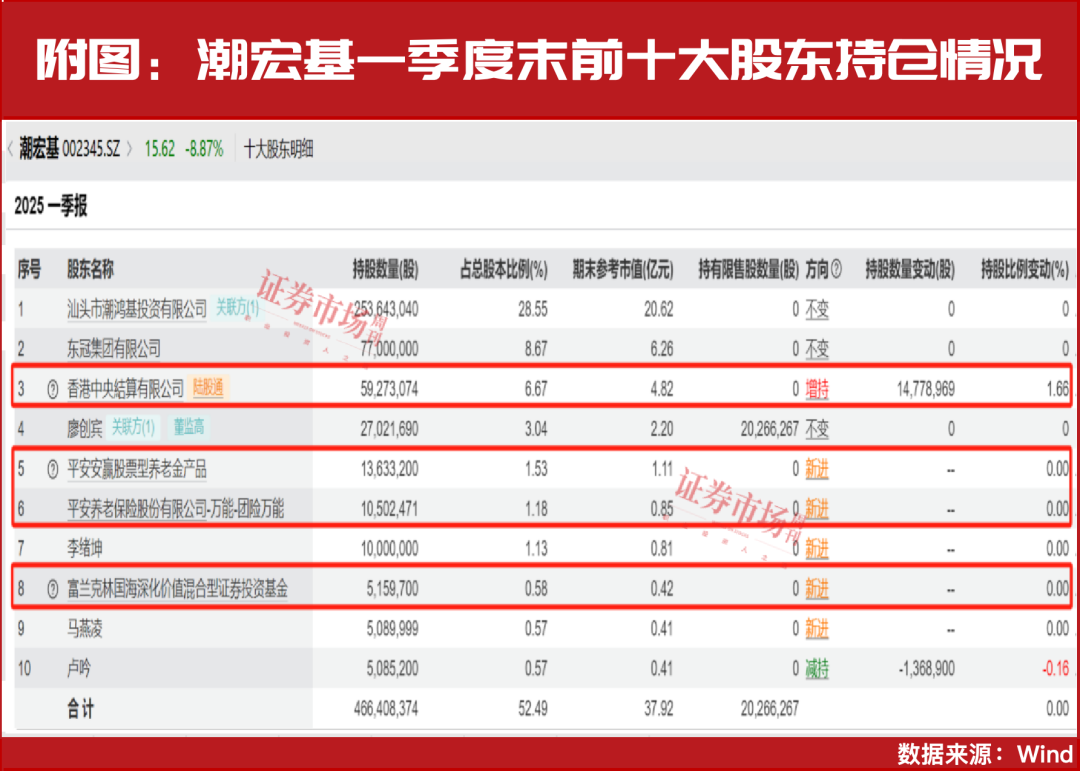Click the stock name 潮宏基

point(39,150)
